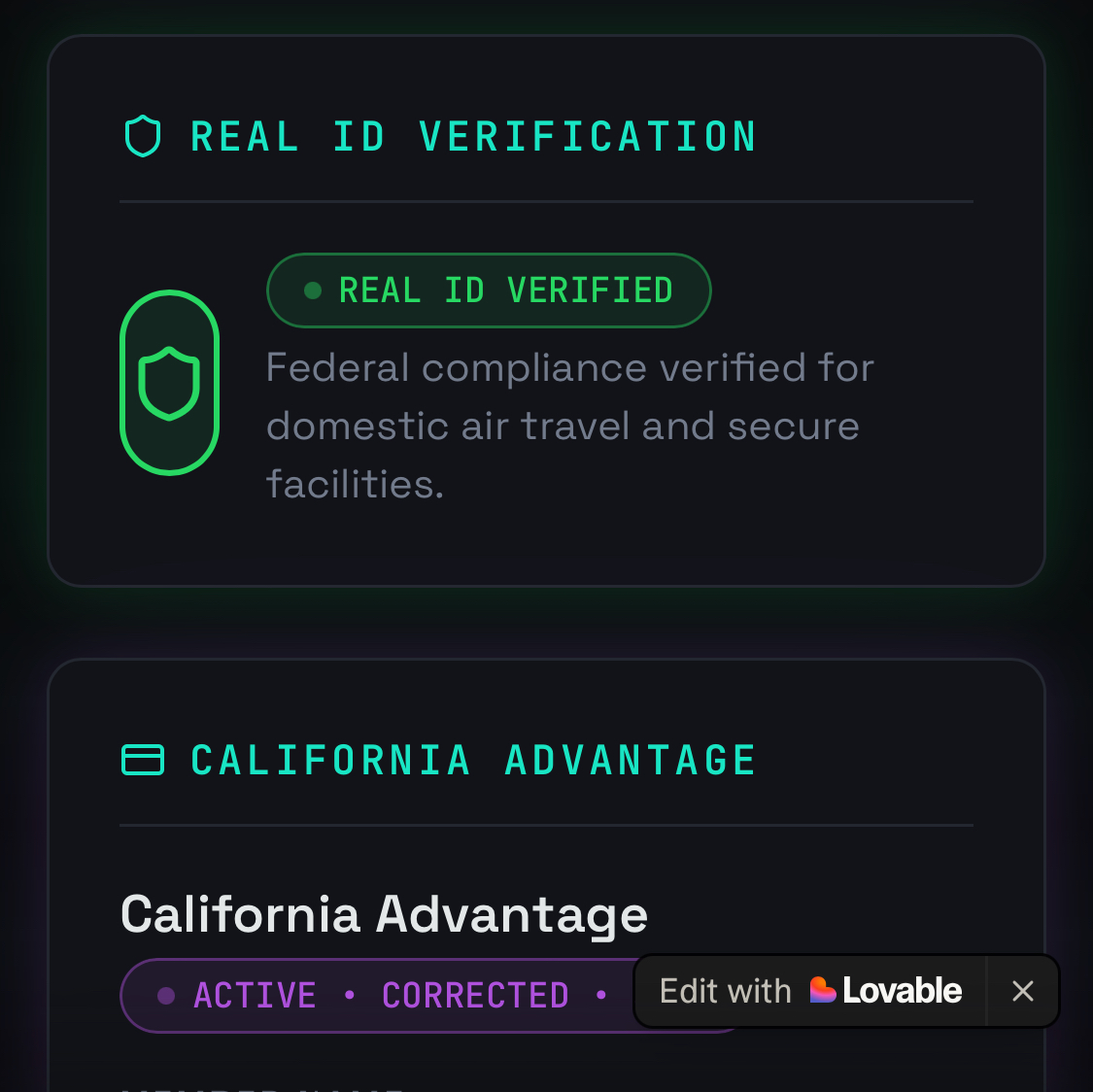Dismiss the Edit with Lovable banner

(x=1022, y=991)
